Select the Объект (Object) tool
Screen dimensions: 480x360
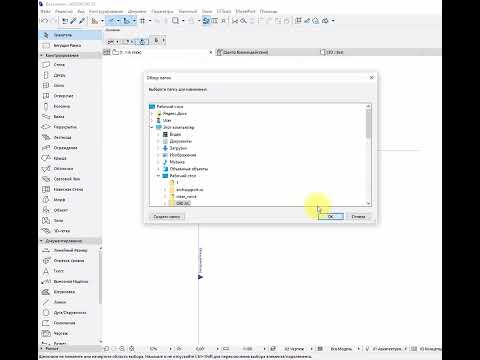pos(70,210)
